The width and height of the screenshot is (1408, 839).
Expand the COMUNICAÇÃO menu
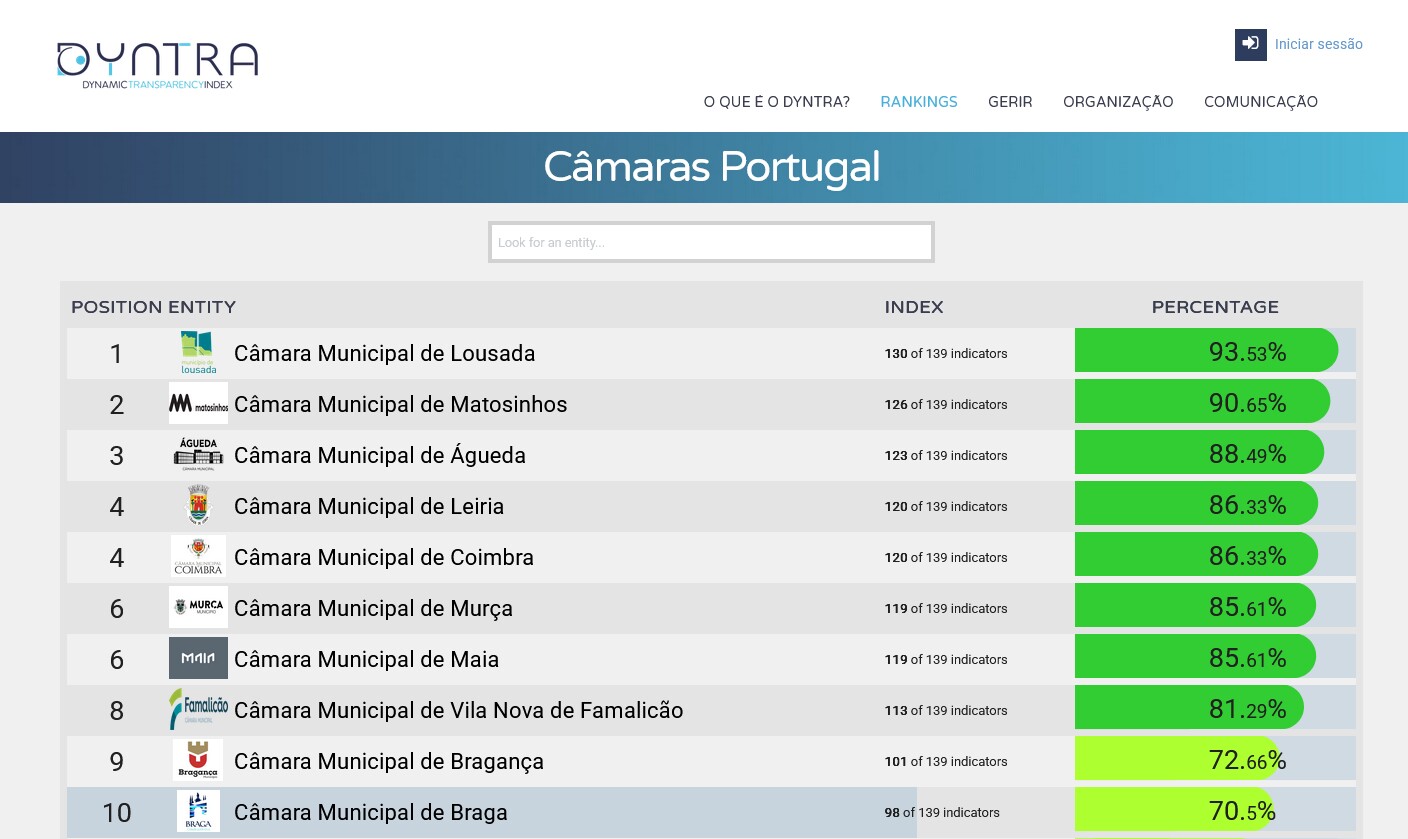[1261, 101]
